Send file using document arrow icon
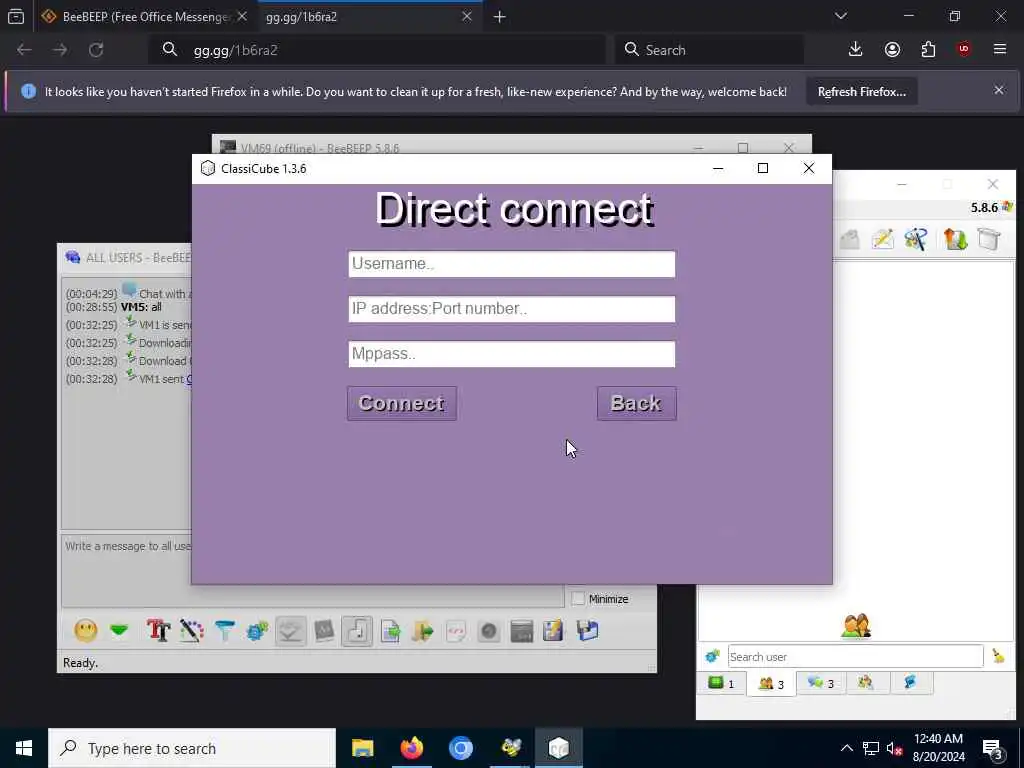 [x=391, y=631]
